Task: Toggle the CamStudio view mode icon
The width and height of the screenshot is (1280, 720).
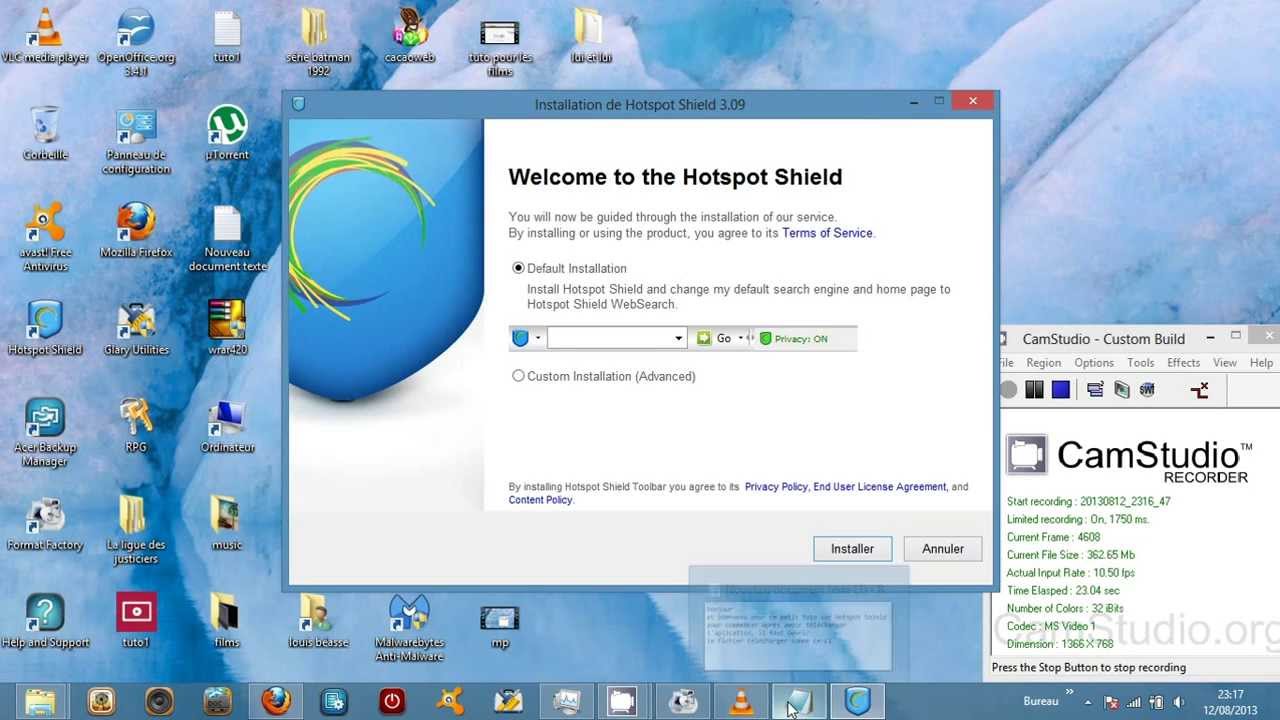Action: (1095, 390)
